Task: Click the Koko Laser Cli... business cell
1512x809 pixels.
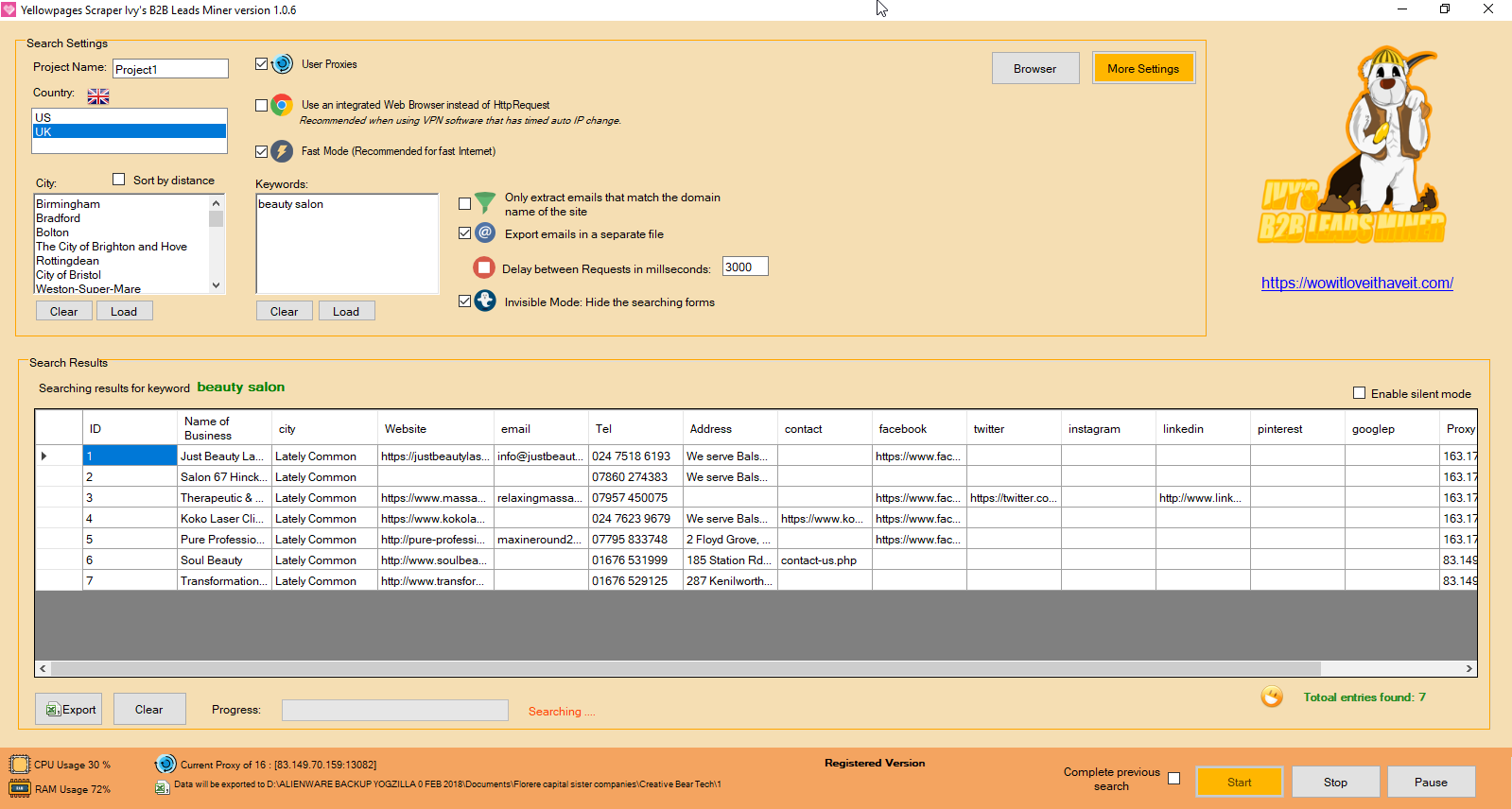Action: 224,518
